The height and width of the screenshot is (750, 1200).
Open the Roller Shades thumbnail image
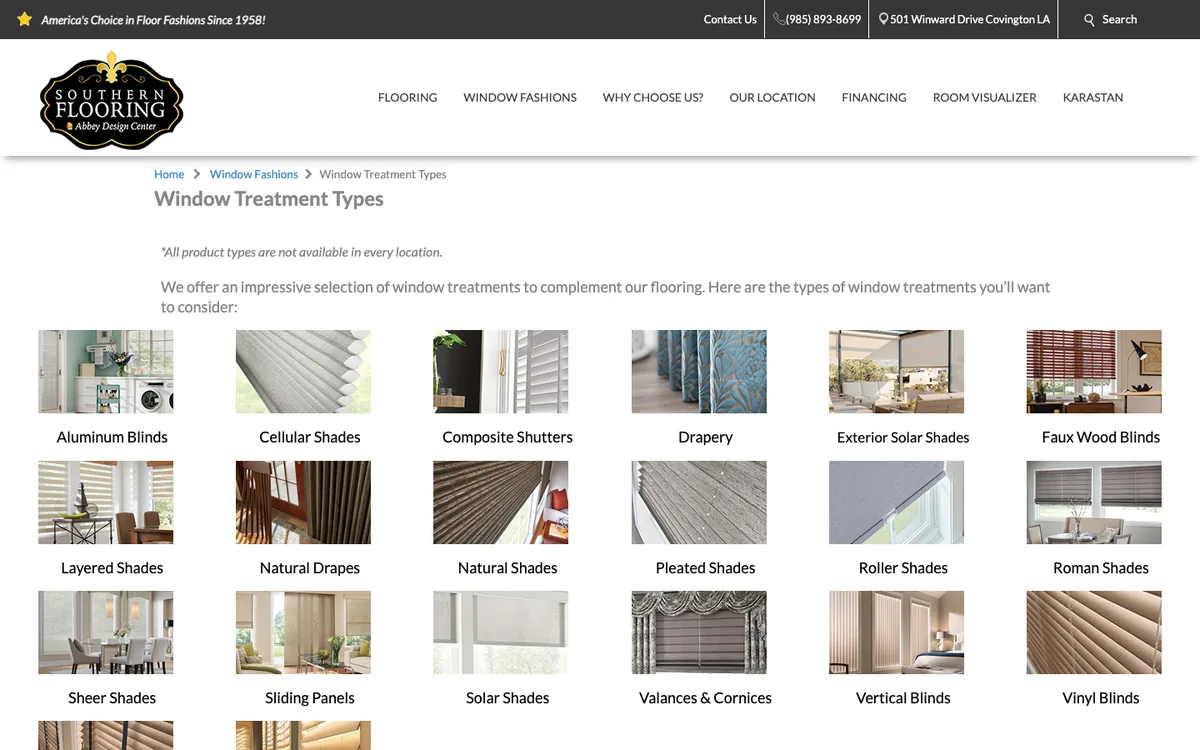[x=897, y=502]
